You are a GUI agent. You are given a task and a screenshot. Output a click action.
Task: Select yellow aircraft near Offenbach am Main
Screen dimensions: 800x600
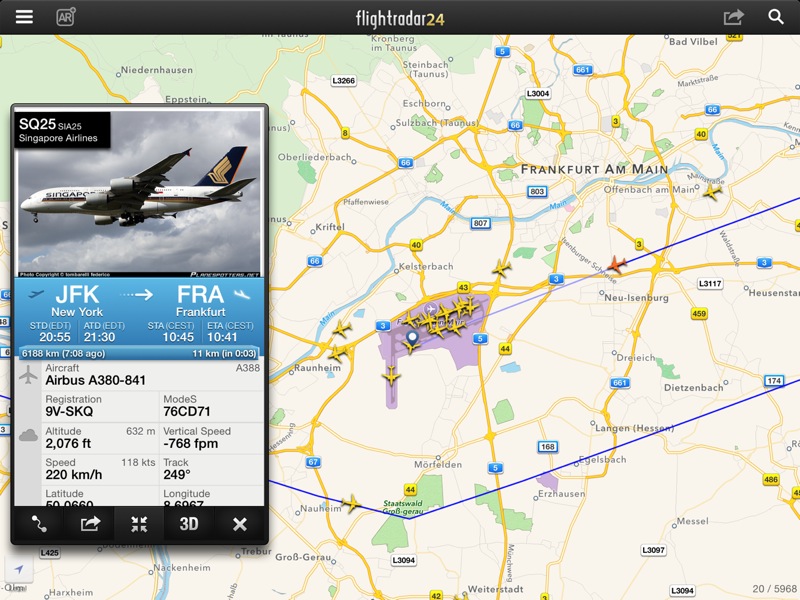tap(712, 192)
